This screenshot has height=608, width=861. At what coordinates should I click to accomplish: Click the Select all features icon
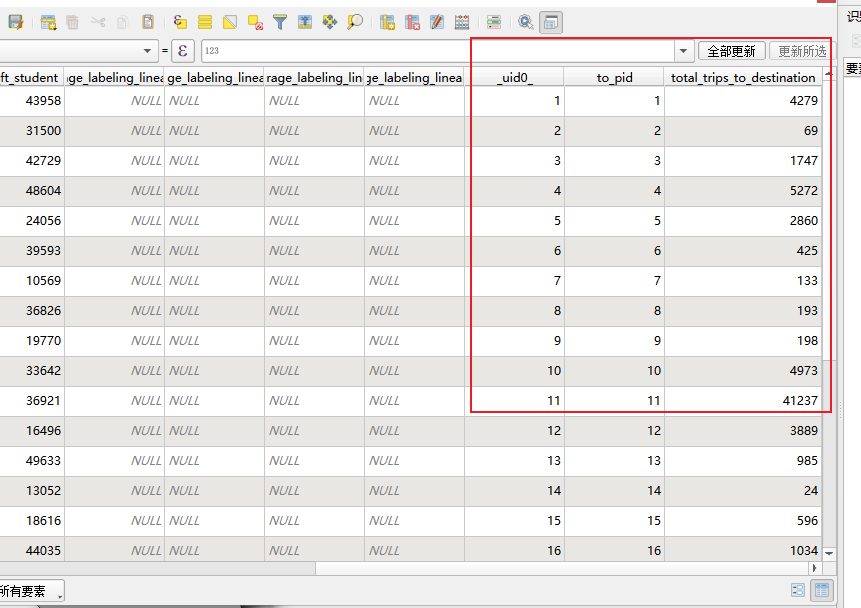point(205,22)
